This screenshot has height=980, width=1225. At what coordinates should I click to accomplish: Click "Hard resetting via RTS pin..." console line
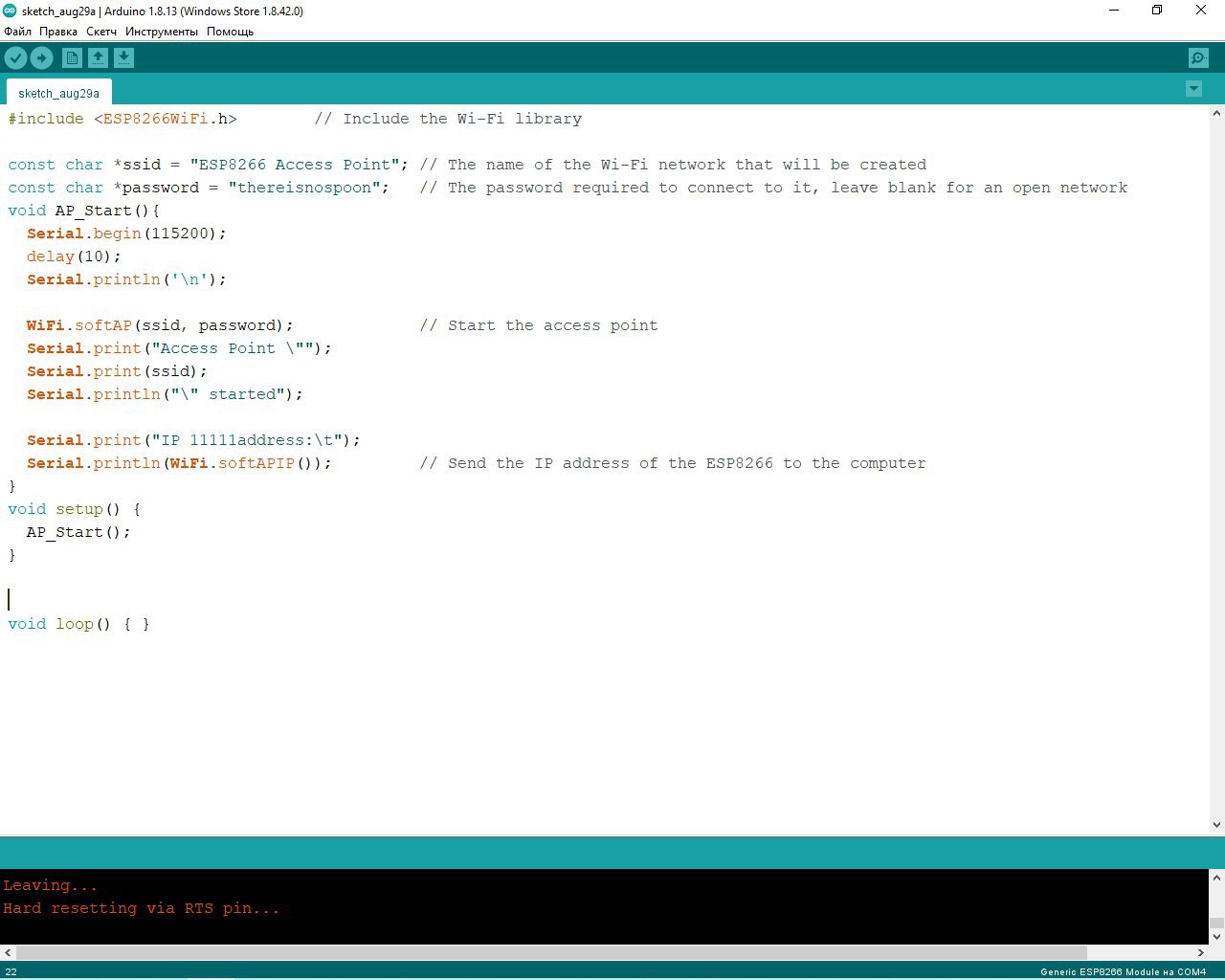(x=141, y=908)
